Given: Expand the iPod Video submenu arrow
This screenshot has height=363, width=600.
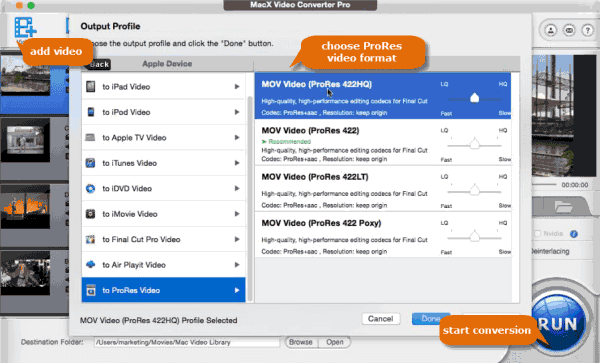Looking at the screenshot, I should 237,112.
